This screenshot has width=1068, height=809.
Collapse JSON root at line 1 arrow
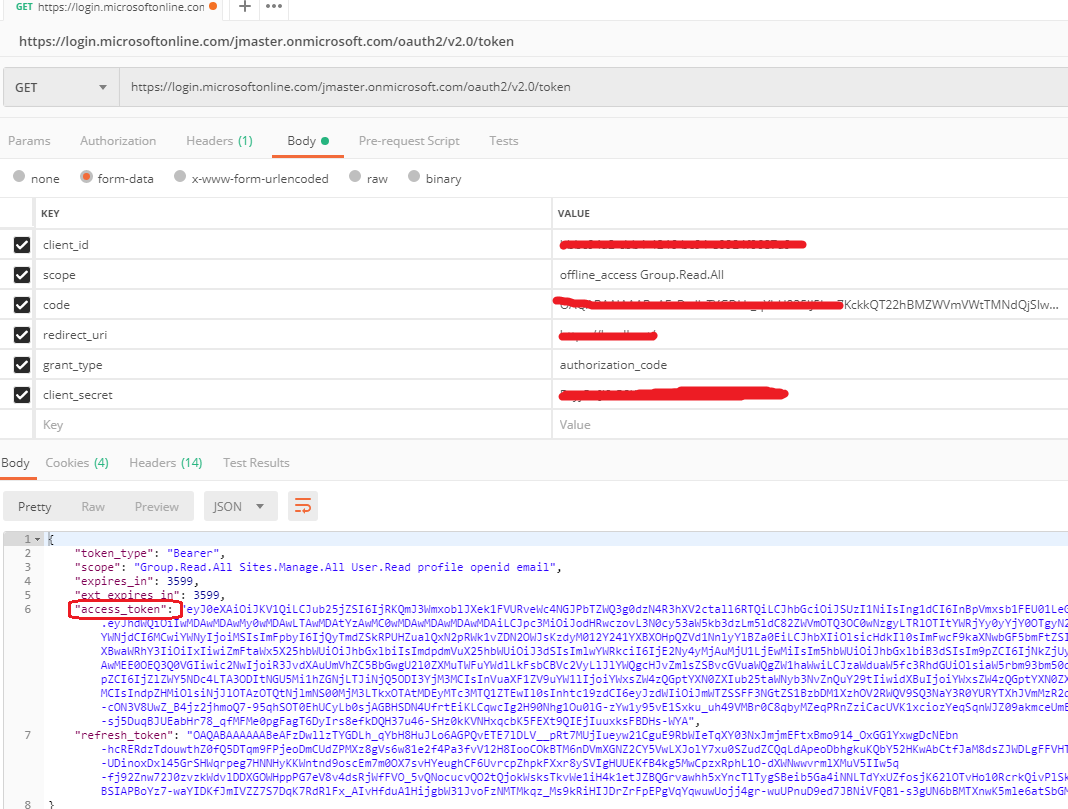coord(37,539)
